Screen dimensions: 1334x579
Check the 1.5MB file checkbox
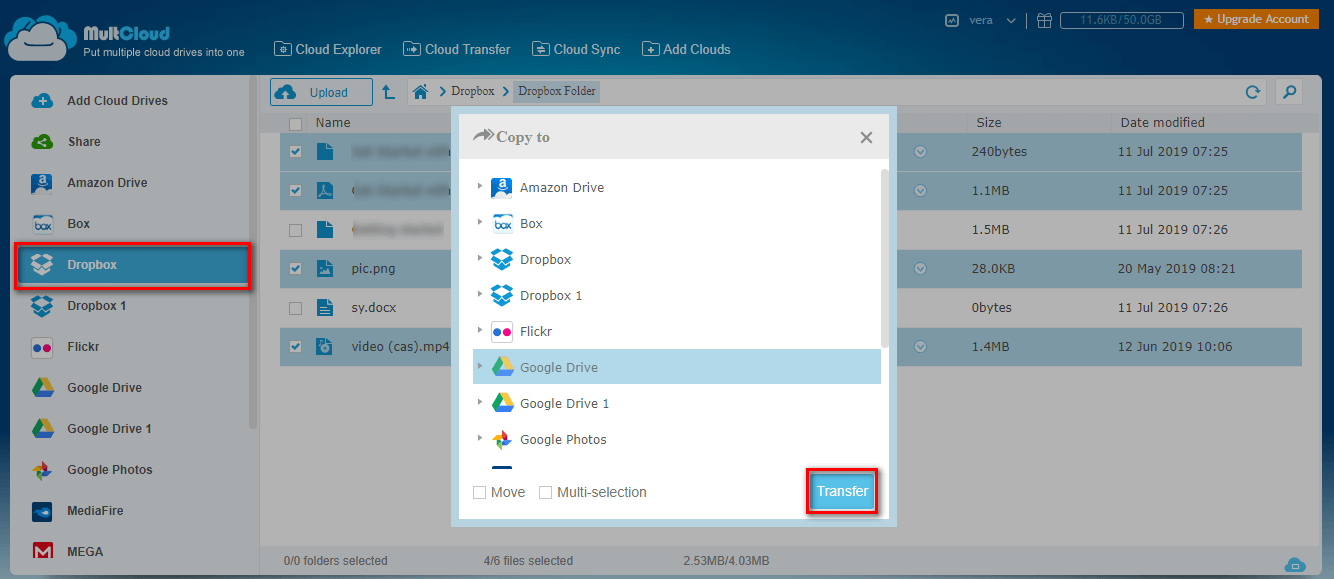point(295,230)
